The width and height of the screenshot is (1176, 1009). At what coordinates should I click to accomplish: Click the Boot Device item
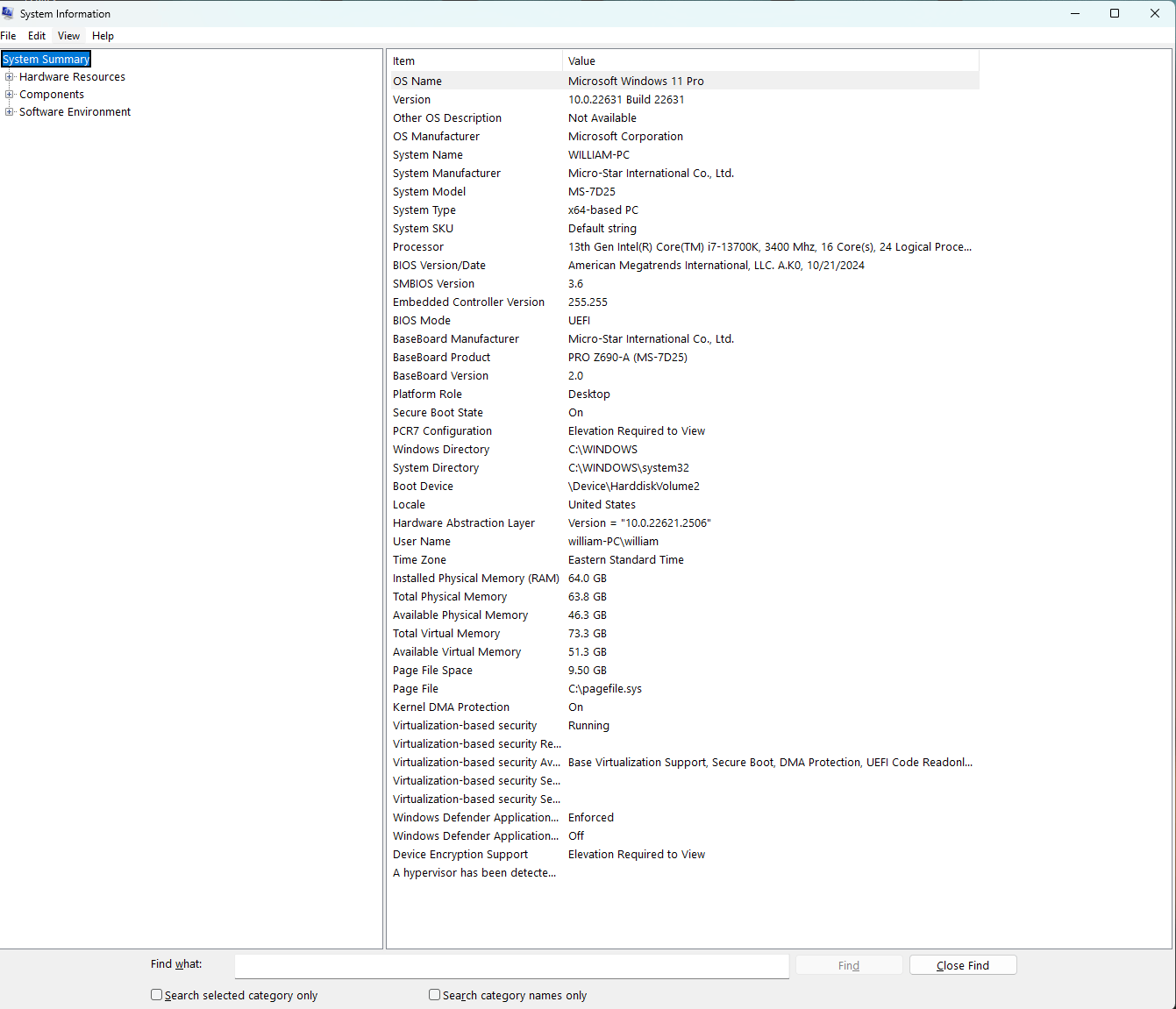coord(423,486)
